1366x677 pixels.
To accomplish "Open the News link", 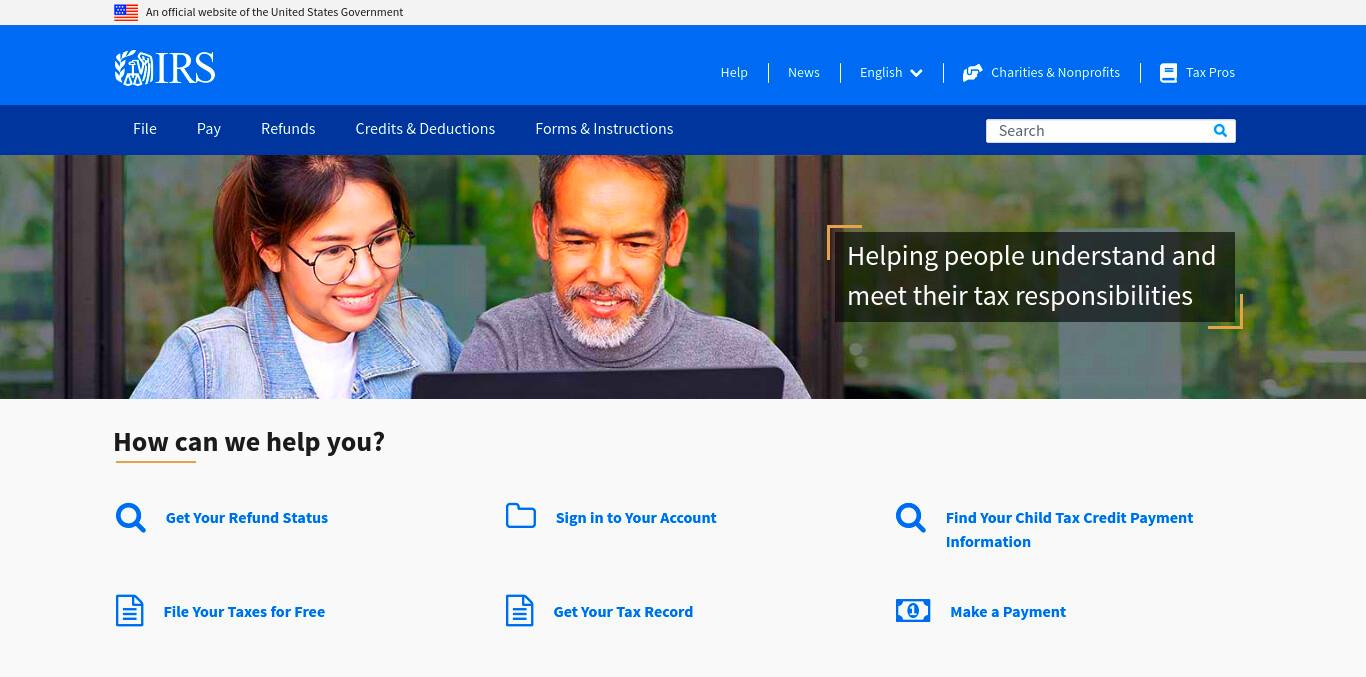I will pos(804,73).
